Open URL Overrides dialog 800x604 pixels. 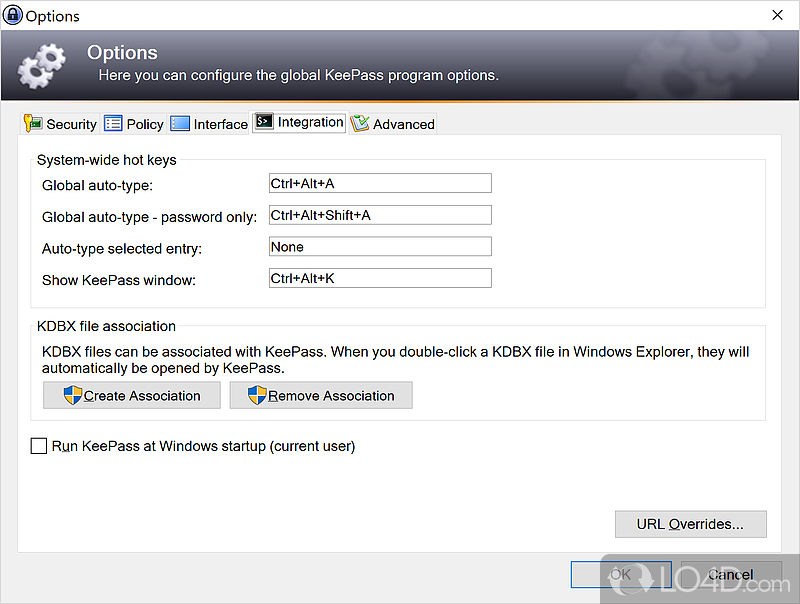(x=691, y=524)
